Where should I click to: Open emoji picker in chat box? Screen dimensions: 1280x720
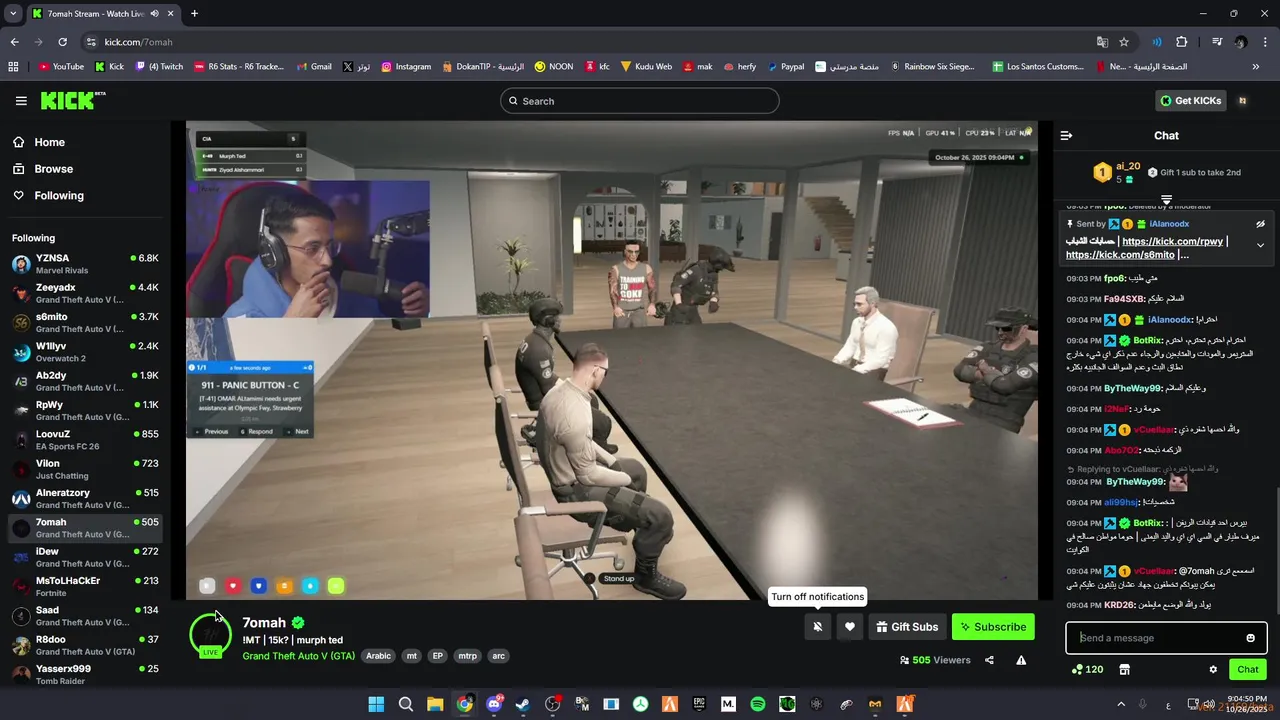click(1250, 638)
